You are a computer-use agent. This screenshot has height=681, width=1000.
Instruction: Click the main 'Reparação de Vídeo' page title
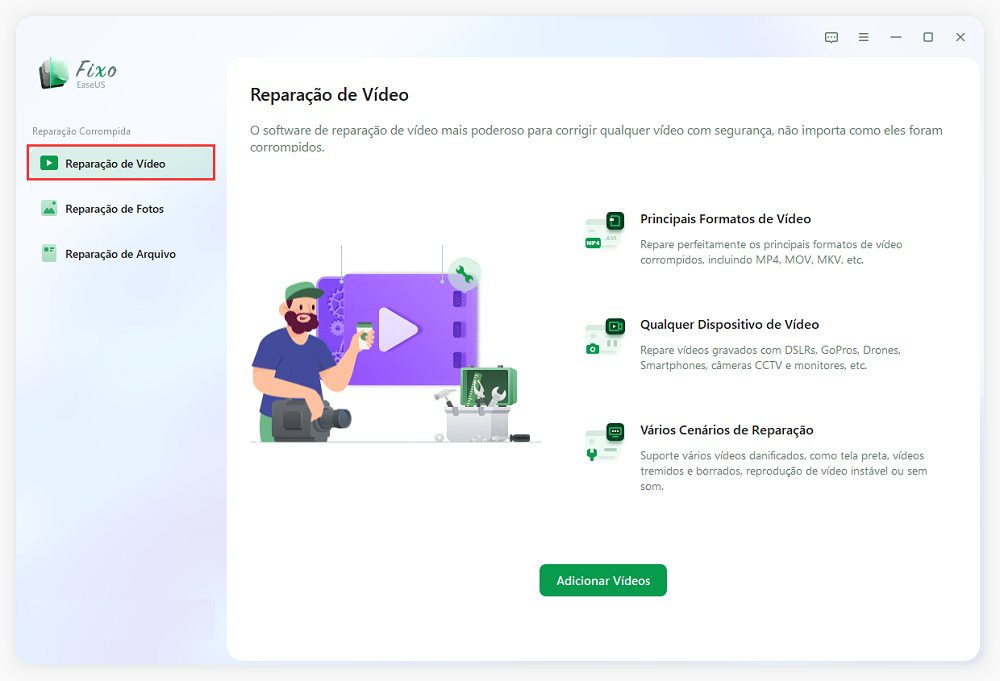[329, 95]
